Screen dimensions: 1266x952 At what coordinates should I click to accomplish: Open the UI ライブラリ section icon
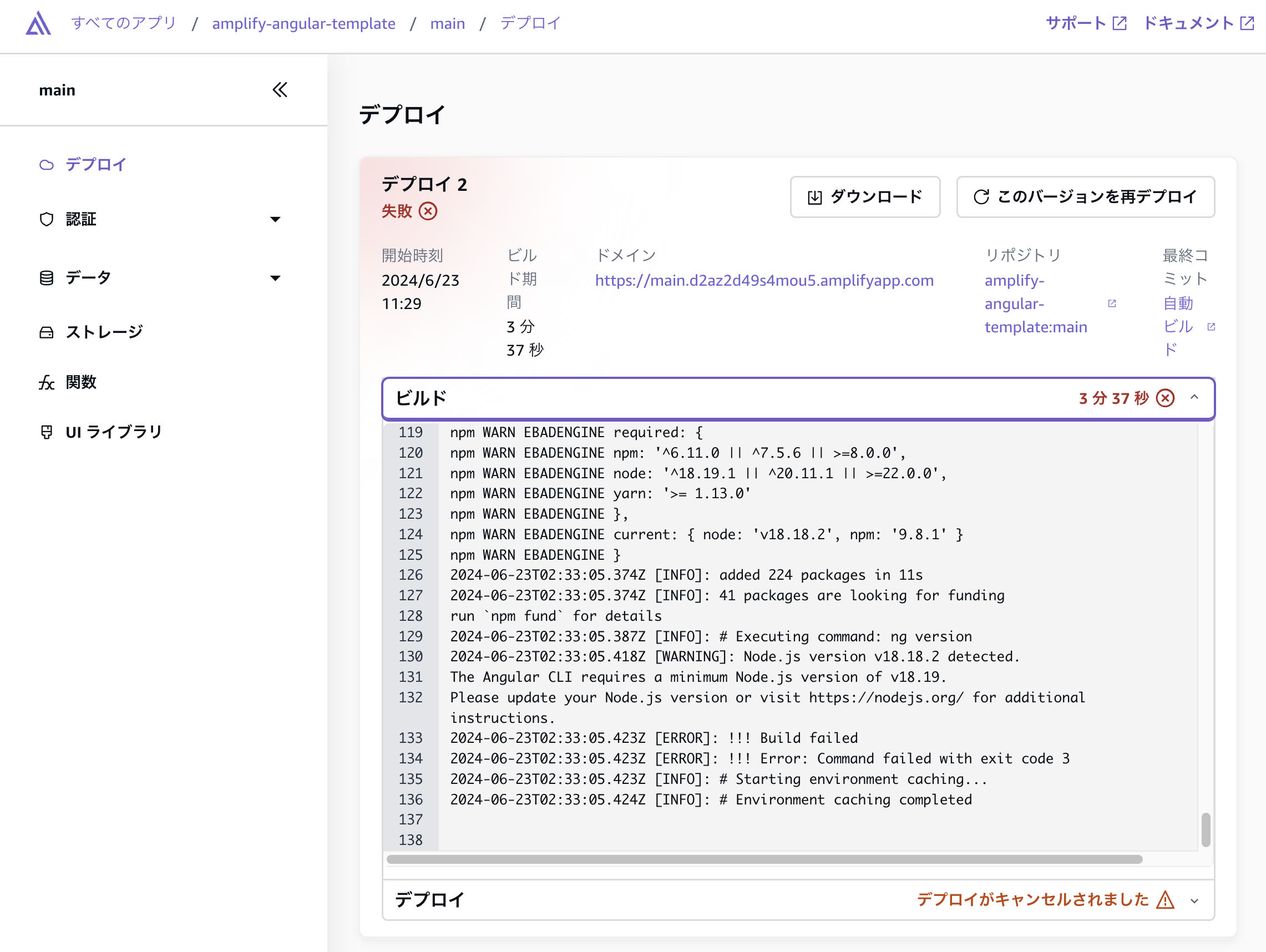tap(47, 432)
